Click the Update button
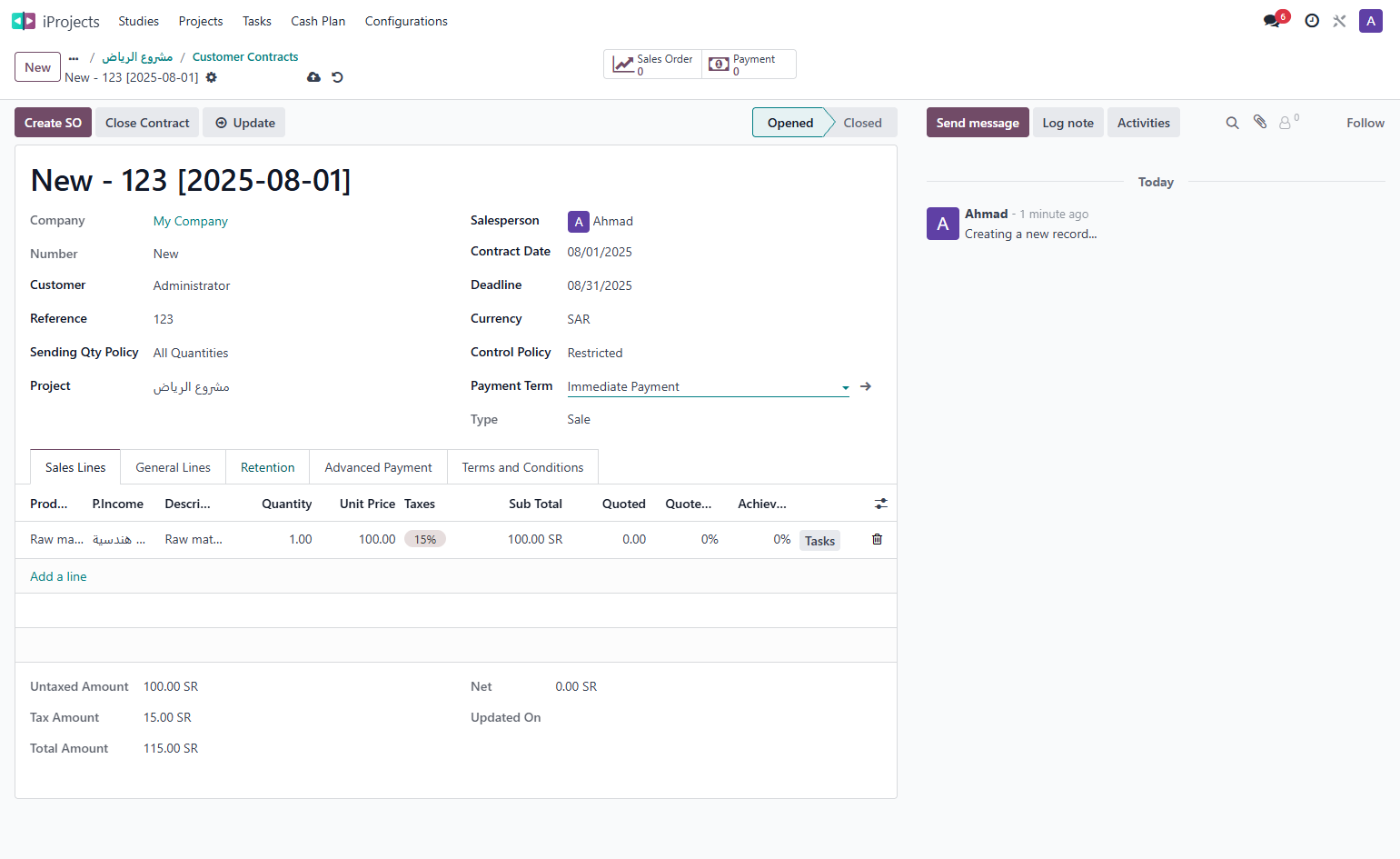Screen dimensions: 1400x859 tap(244, 123)
